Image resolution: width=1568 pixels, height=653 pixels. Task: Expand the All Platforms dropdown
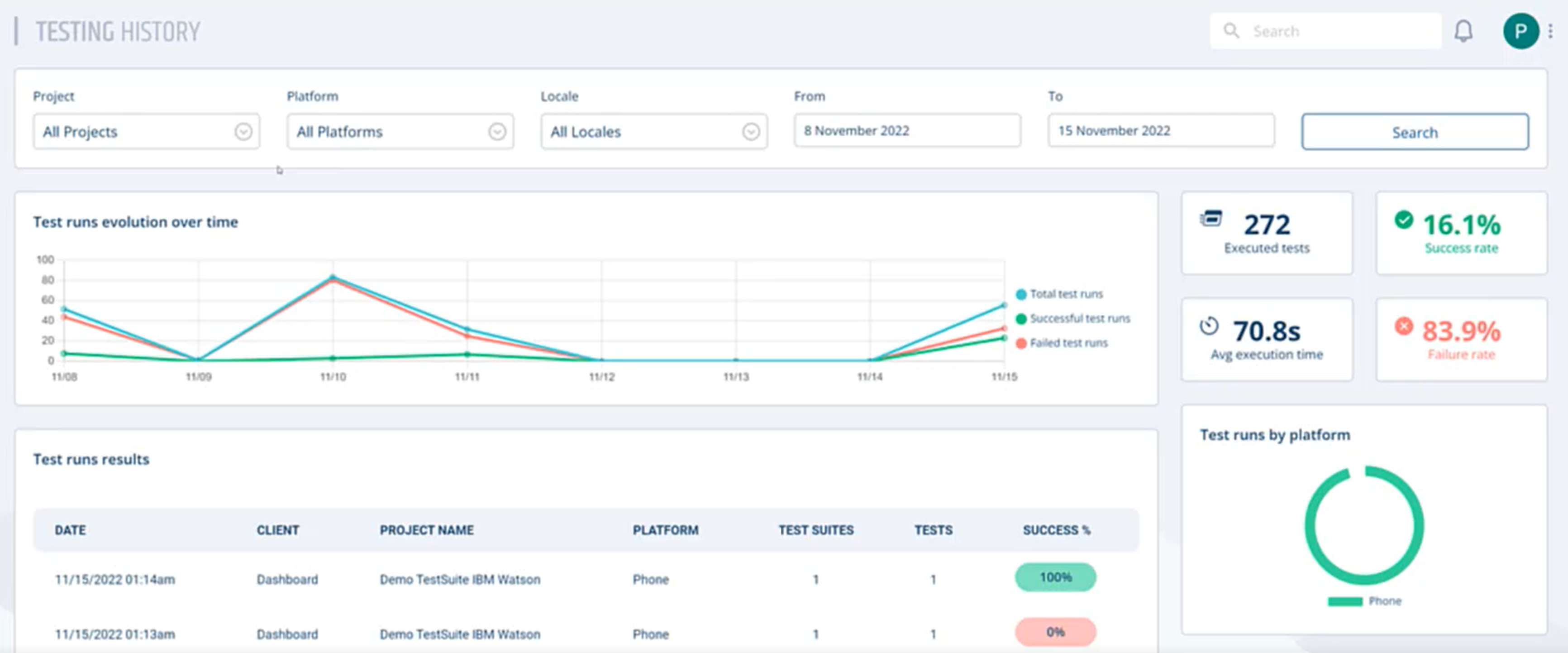click(x=400, y=132)
